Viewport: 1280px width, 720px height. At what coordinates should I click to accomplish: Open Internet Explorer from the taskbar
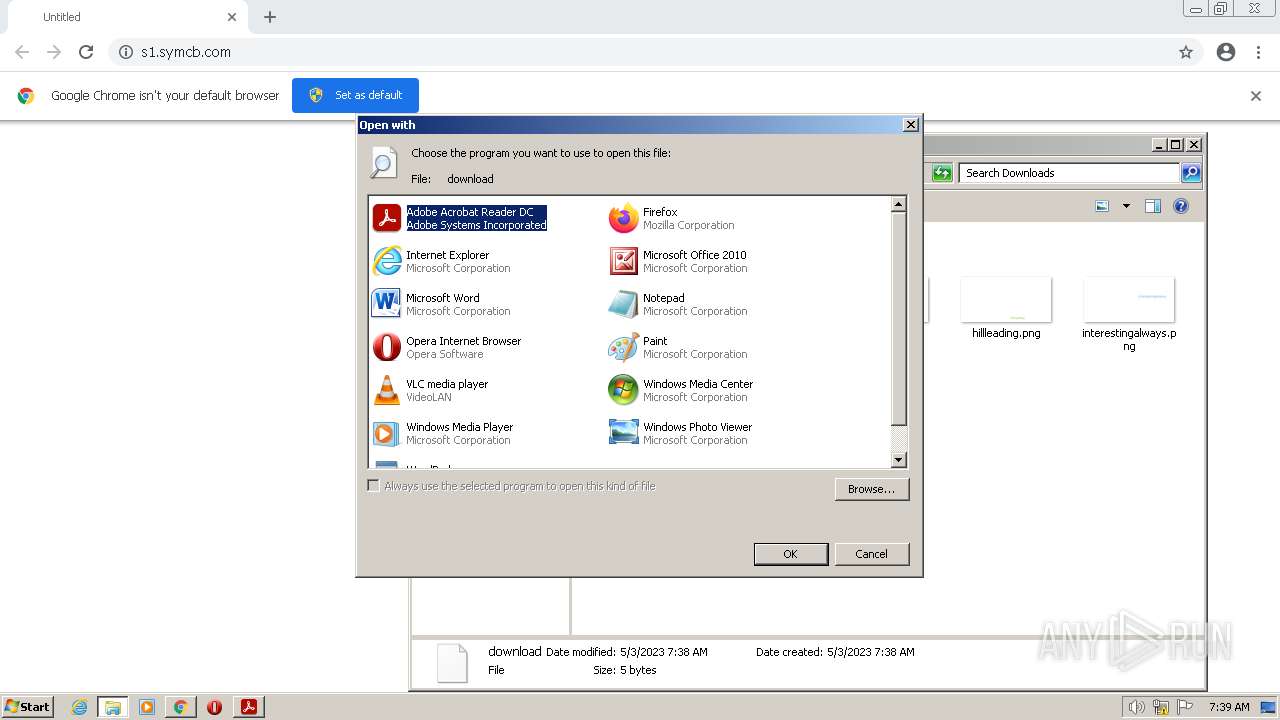(79, 707)
